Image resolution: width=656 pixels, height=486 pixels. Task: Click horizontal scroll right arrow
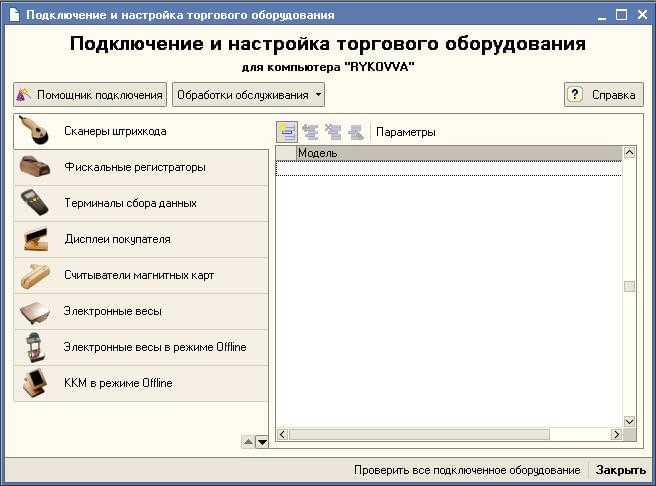click(616, 435)
